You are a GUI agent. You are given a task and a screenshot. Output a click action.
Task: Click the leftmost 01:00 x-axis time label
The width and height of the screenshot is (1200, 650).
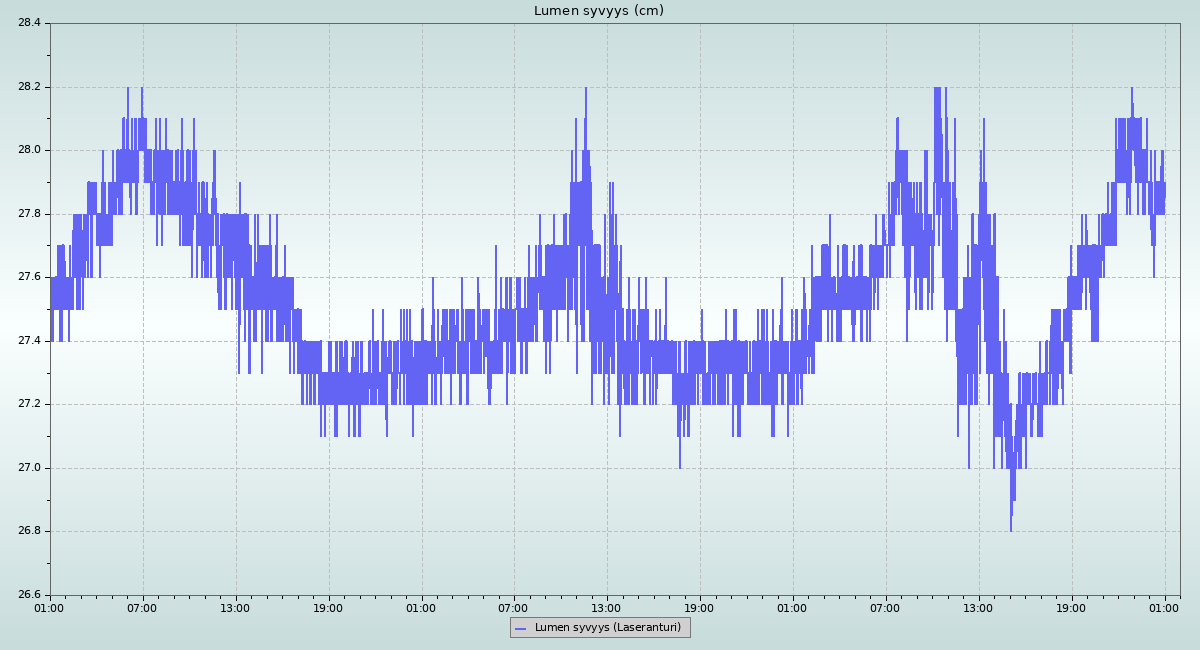click(50, 607)
